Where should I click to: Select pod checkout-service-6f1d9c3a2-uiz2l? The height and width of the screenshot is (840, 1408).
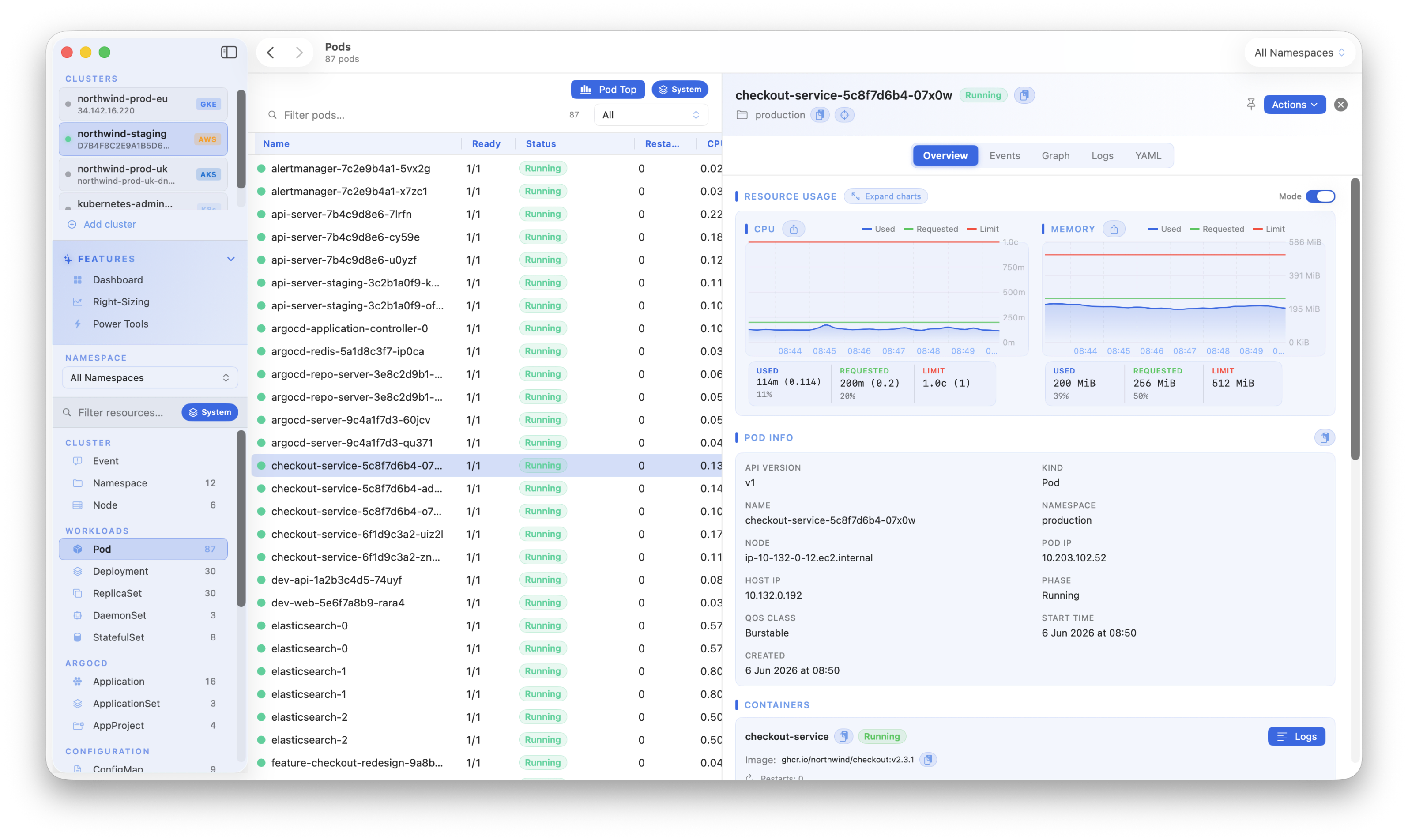coord(487,534)
